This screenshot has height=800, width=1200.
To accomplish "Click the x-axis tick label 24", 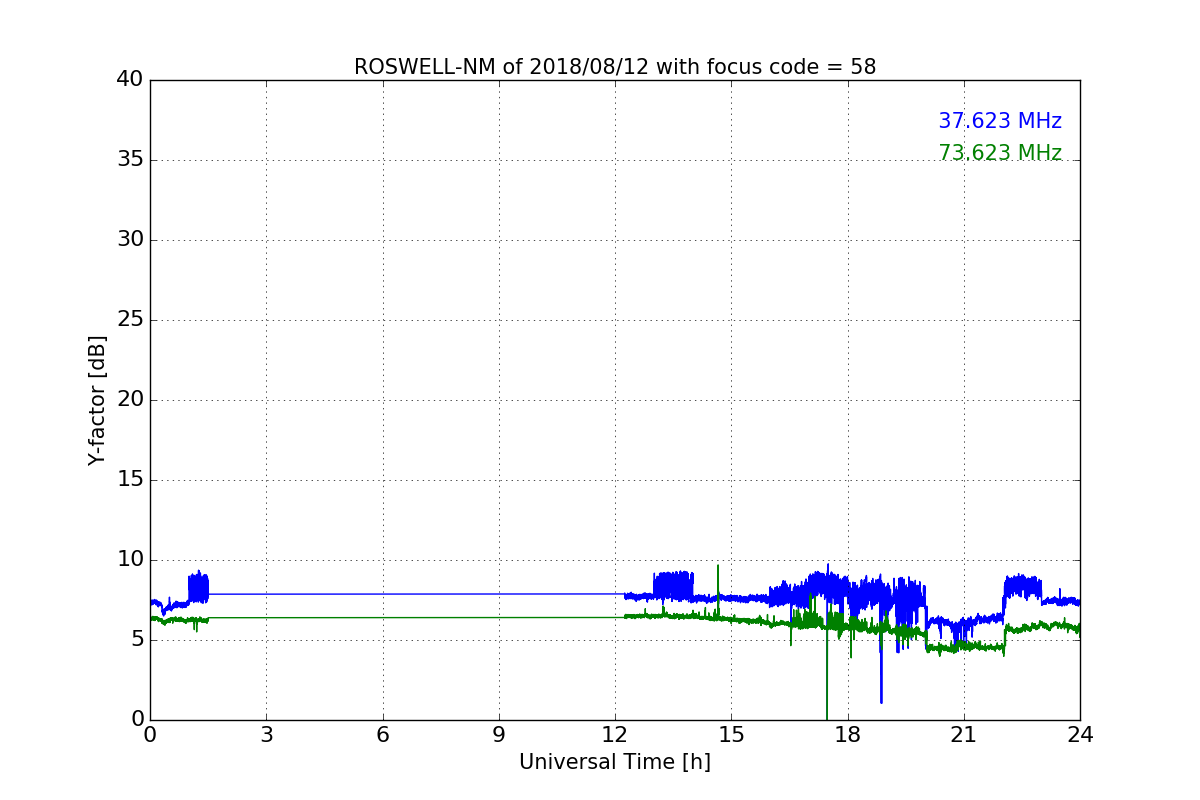I will coord(1080,735).
